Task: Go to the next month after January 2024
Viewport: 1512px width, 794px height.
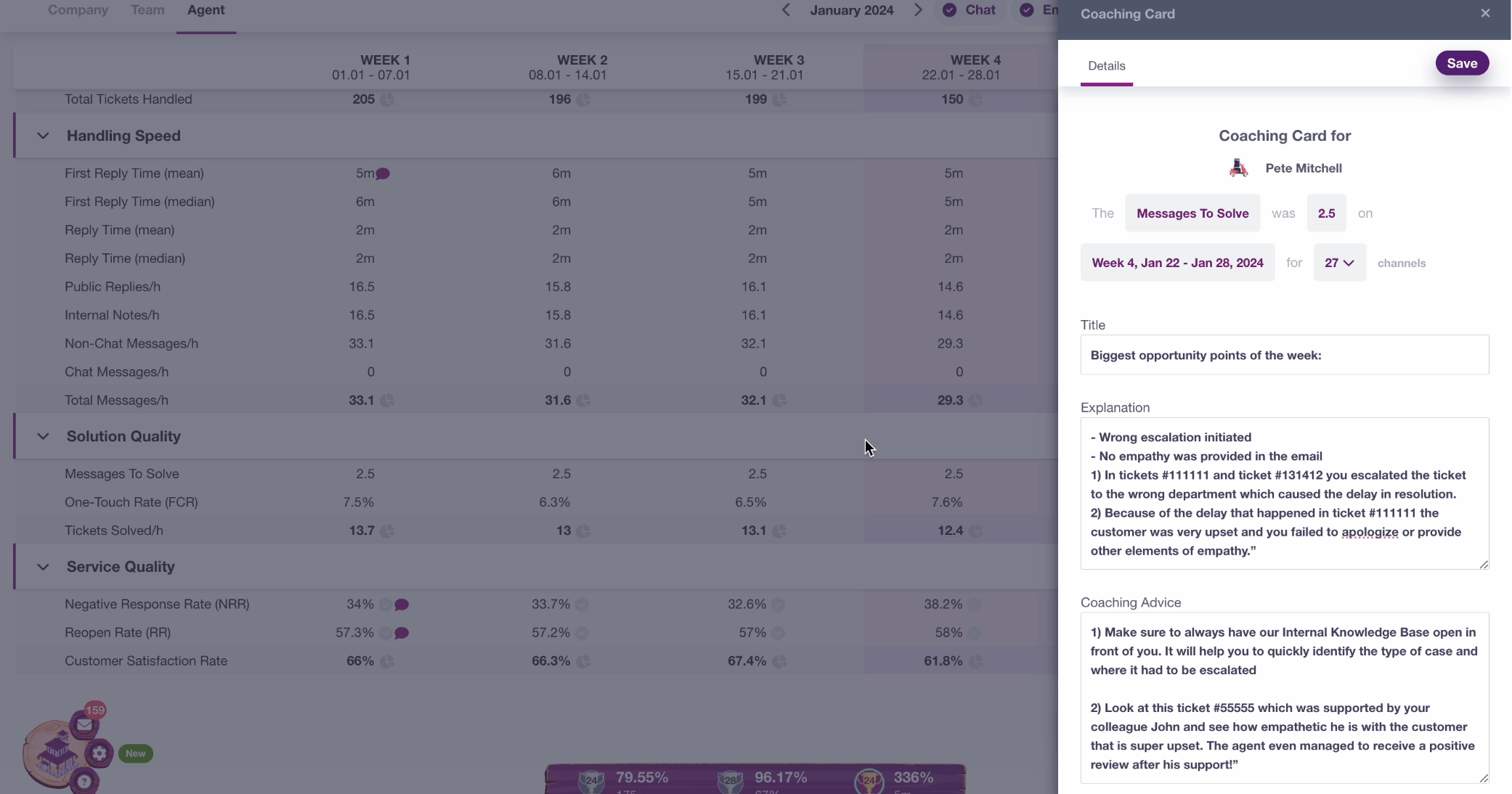Action: click(x=918, y=10)
